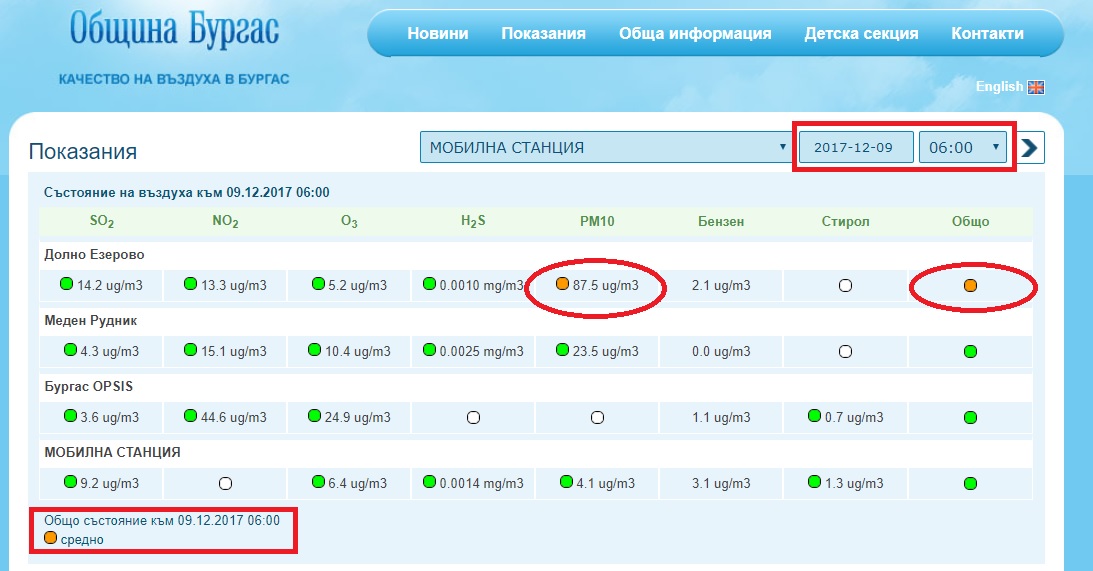
Task: Click empty Стирол circle for Долно Езерово
Action: (846, 285)
